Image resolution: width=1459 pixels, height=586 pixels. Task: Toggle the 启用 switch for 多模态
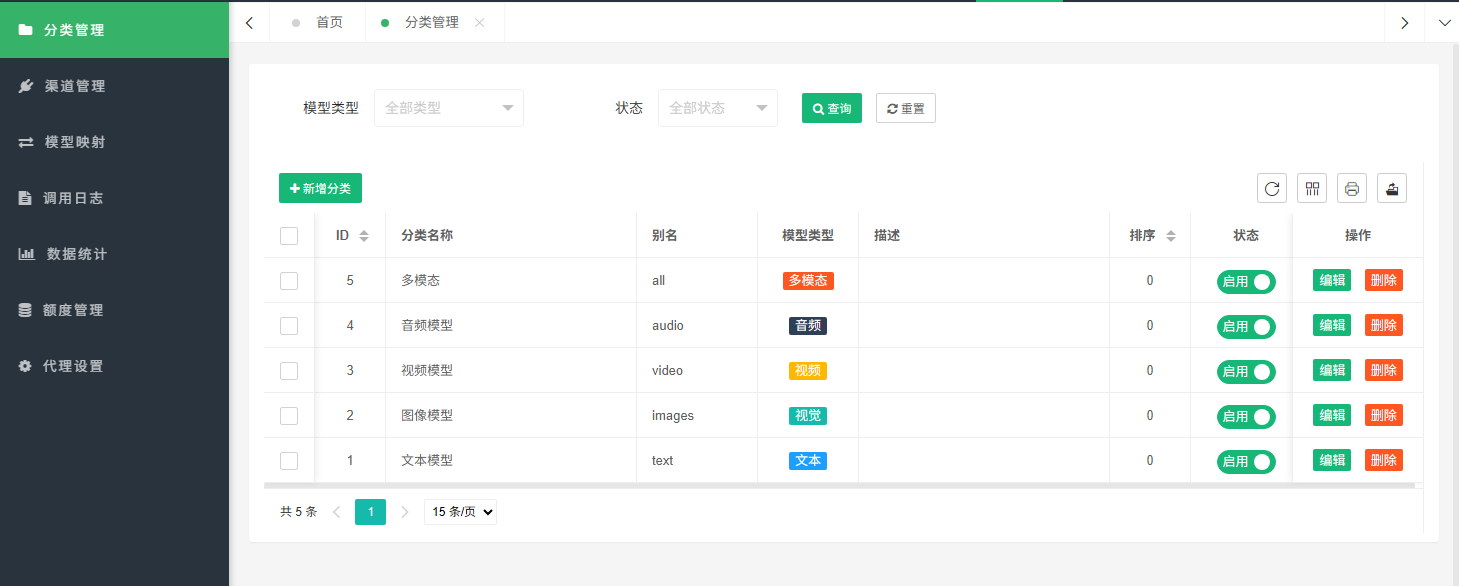[x=1246, y=282]
